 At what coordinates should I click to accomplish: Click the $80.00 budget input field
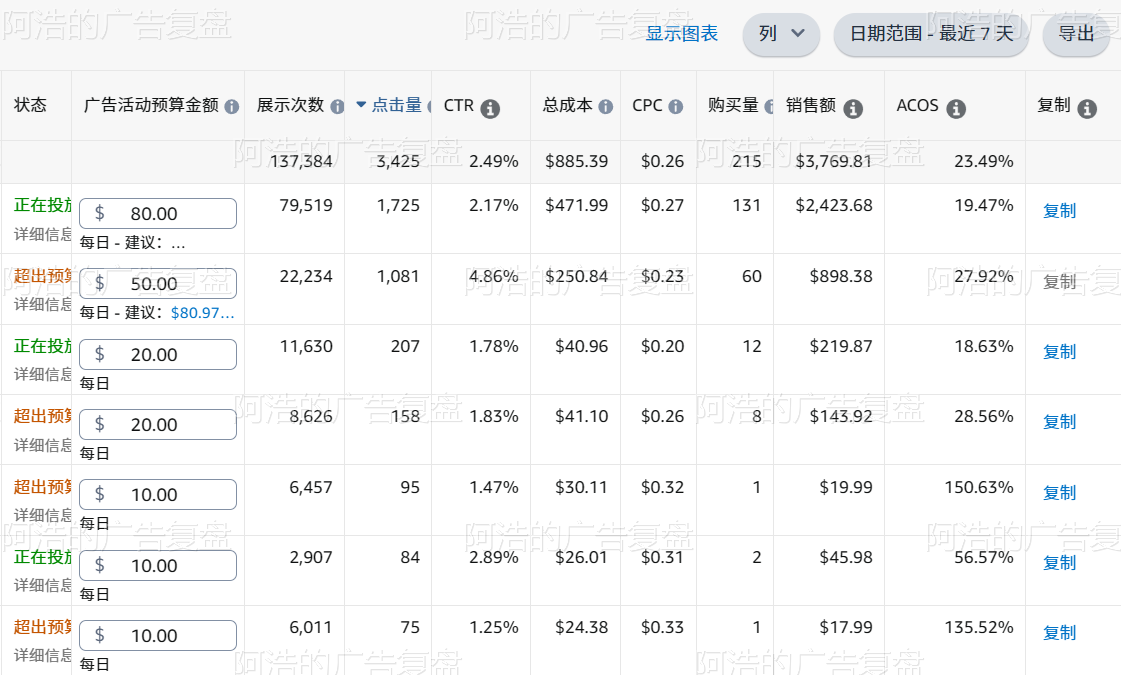(x=158, y=213)
